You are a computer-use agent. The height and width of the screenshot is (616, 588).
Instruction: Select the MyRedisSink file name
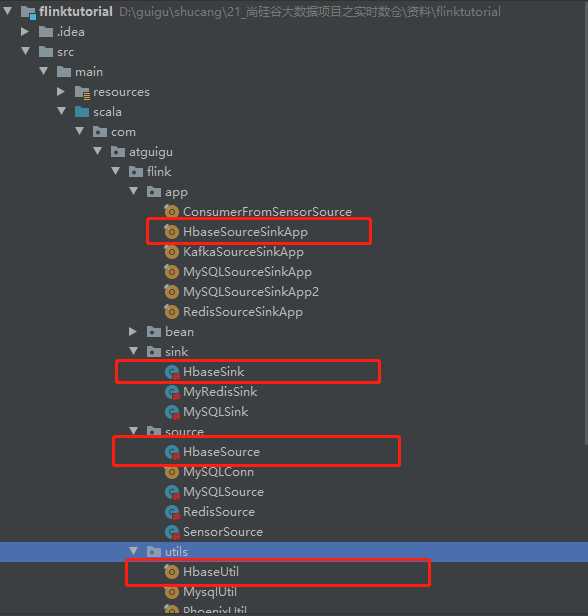coord(220,392)
